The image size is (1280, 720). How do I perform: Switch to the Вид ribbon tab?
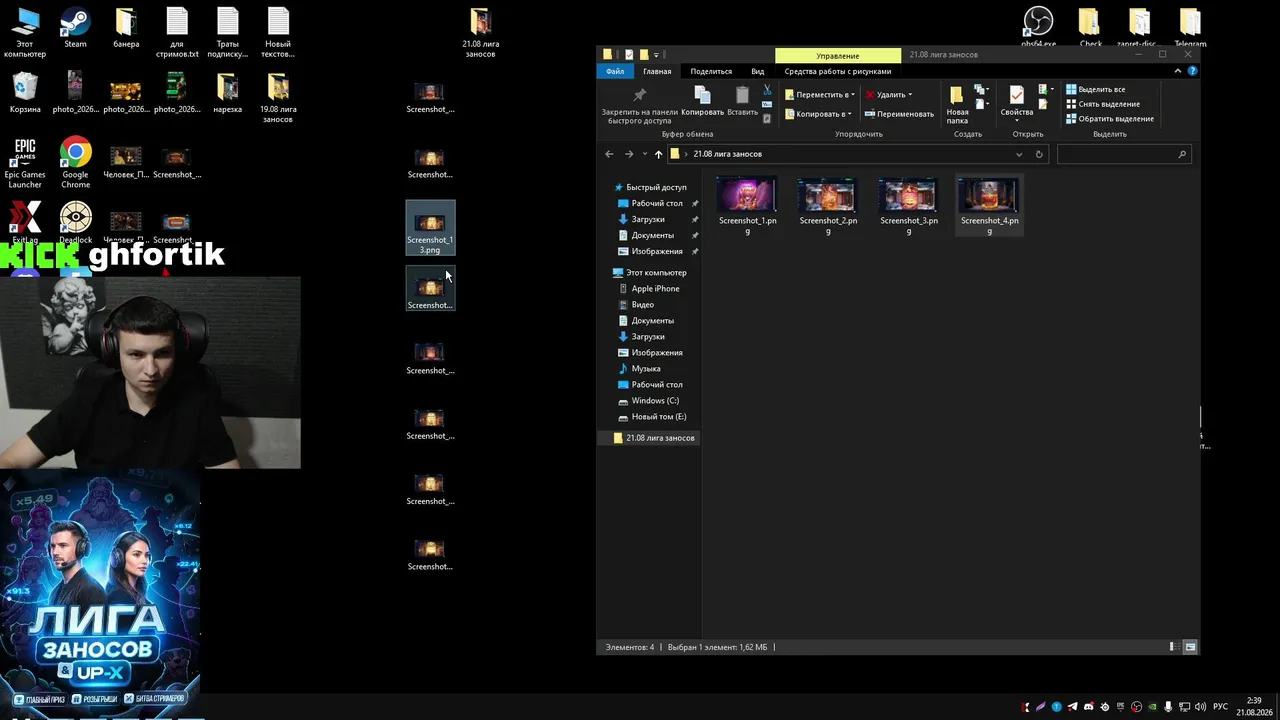pyautogui.click(x=758, y=72)
